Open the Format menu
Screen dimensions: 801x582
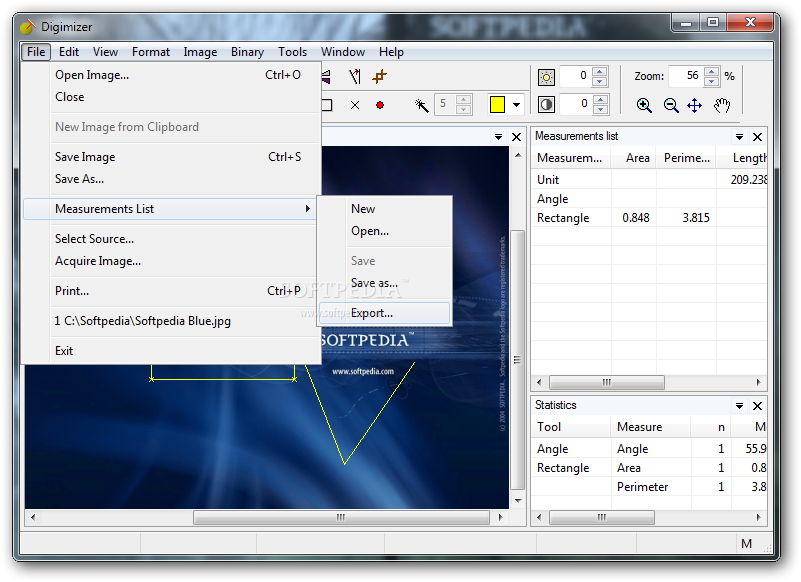(x=151, y=52)
